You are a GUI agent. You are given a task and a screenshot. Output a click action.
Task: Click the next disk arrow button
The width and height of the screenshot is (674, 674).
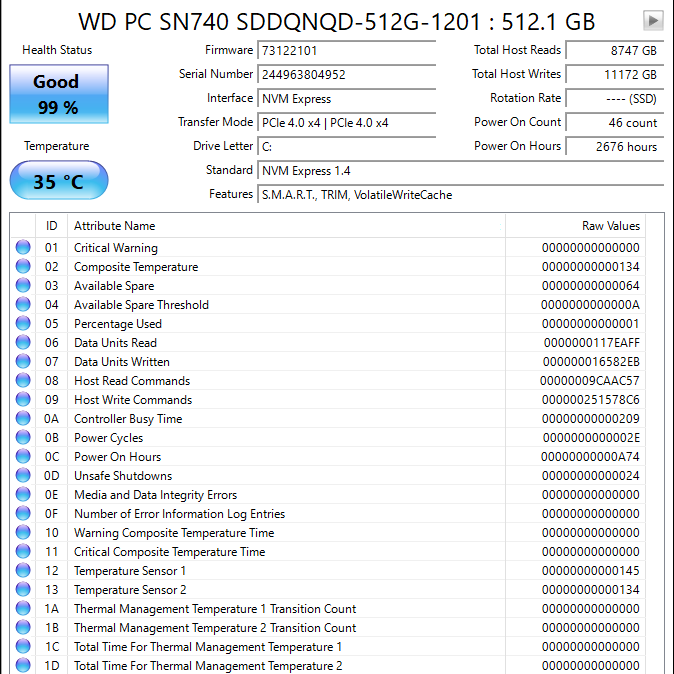click(653, 20)
